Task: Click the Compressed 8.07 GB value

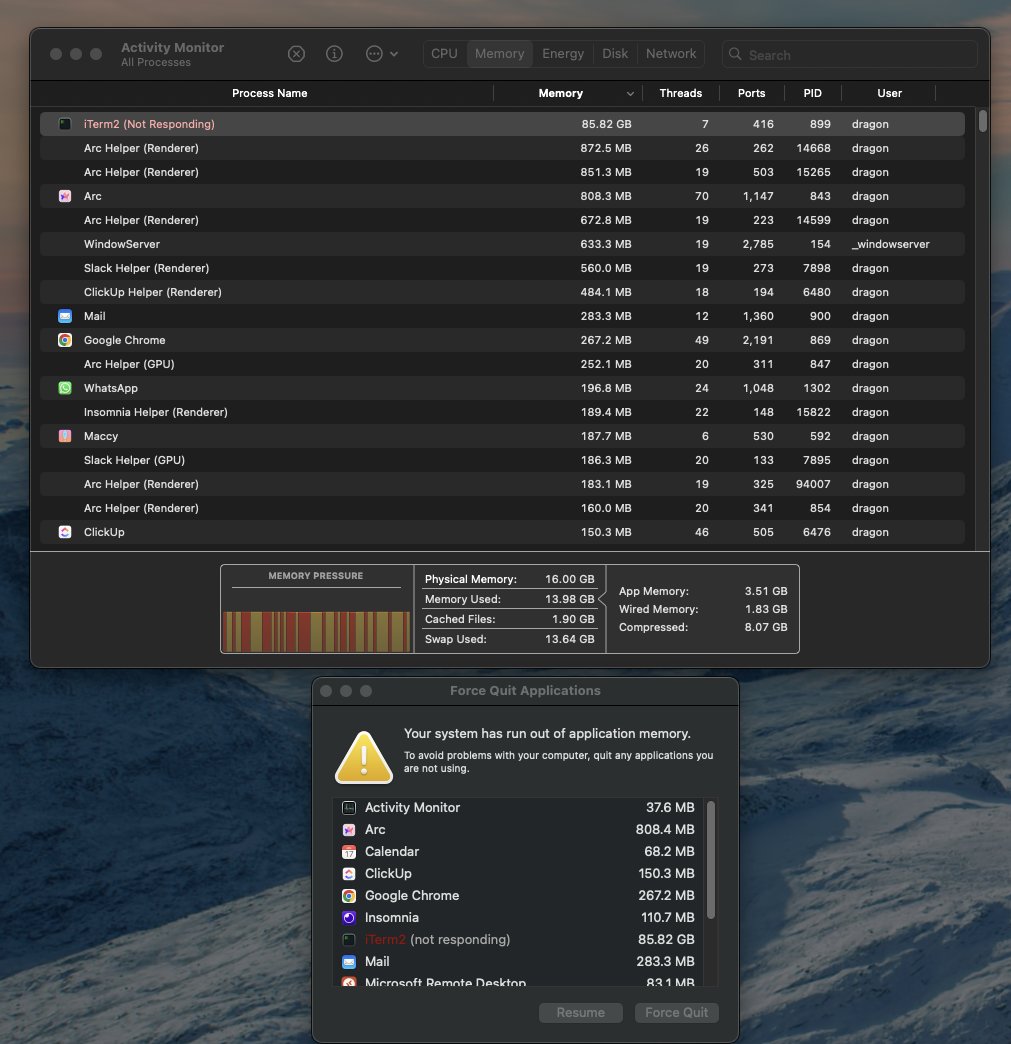Action: [x=766, y=627]
